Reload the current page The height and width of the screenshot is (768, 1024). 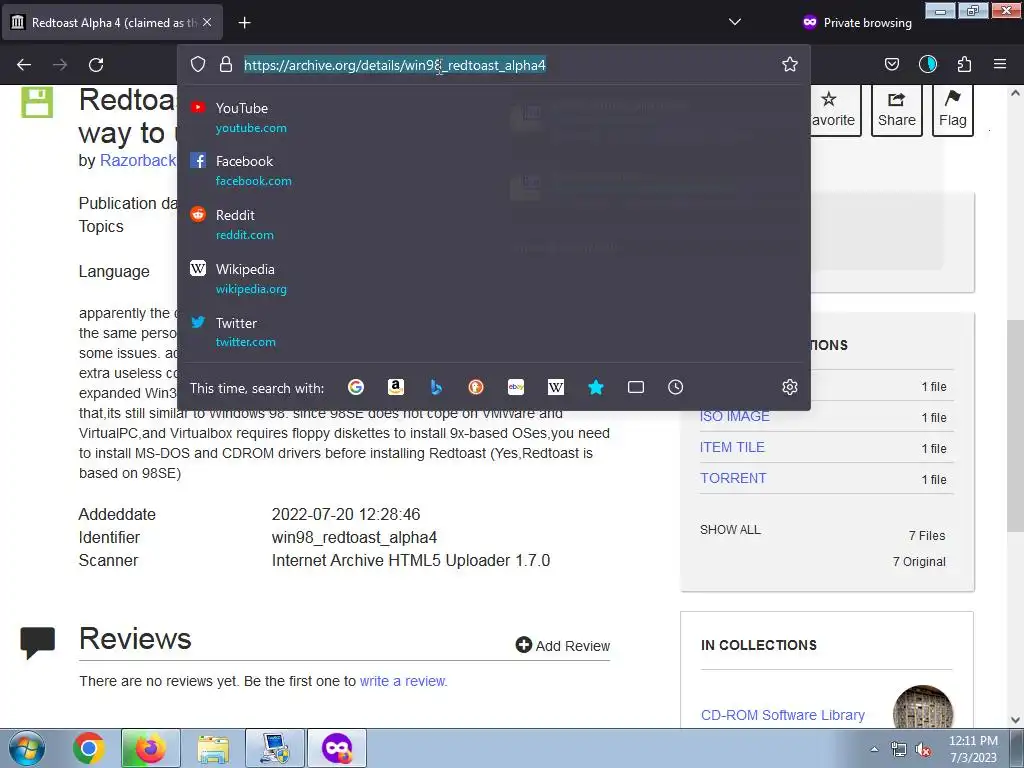(x=96, y=65)
